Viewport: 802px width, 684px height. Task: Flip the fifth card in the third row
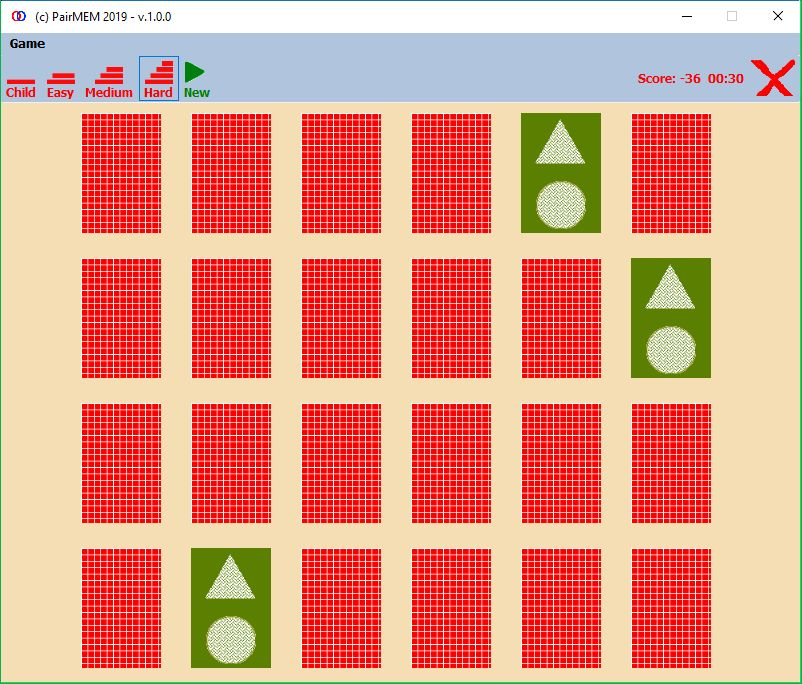coord(561,463)
